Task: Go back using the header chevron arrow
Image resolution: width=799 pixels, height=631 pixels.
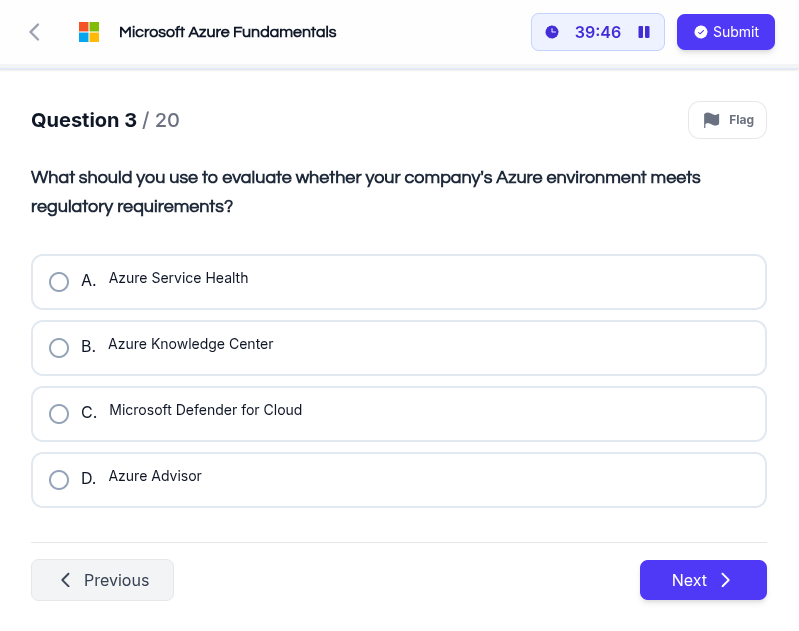Action: click(34, 32)
